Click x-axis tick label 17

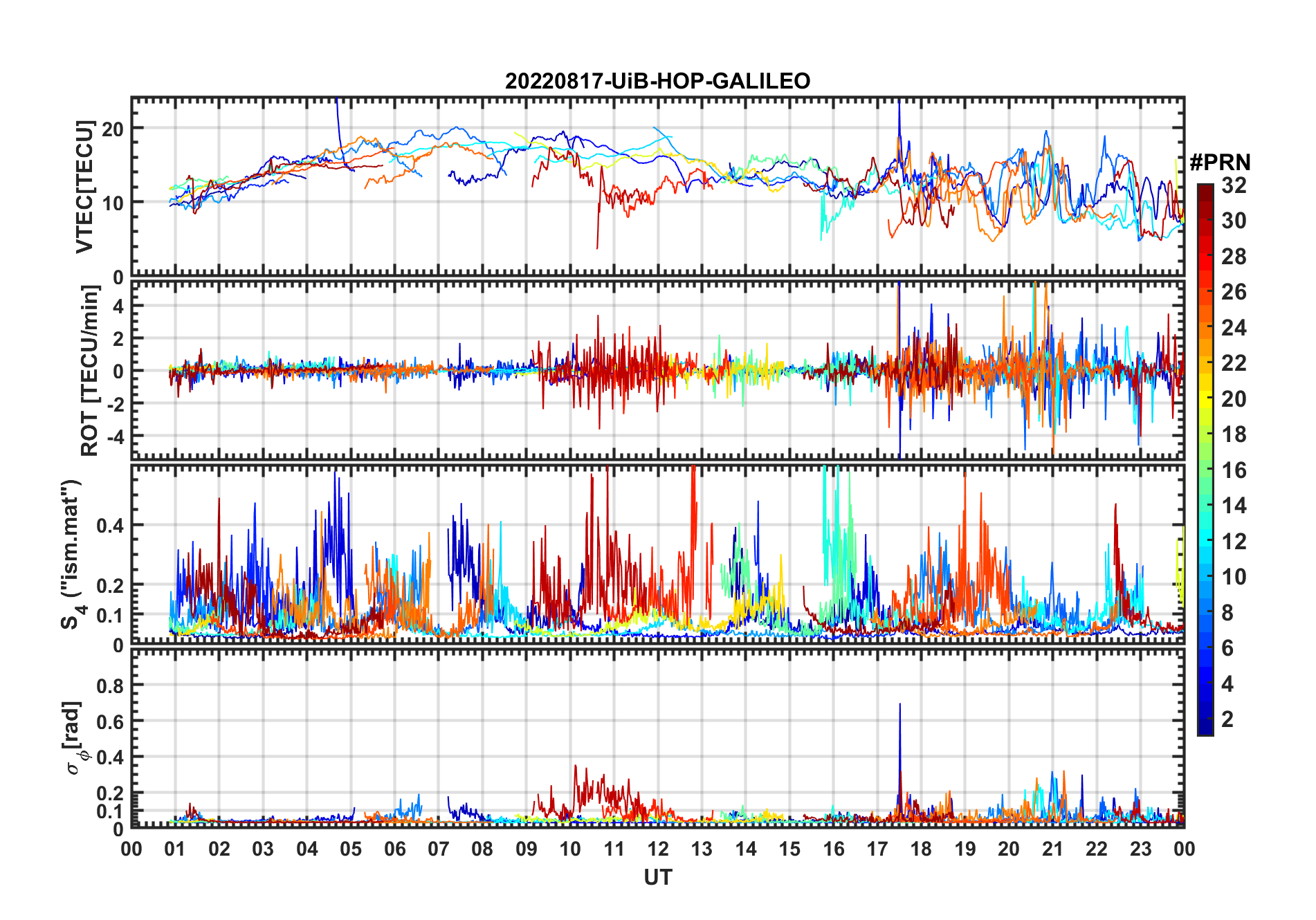877,849
